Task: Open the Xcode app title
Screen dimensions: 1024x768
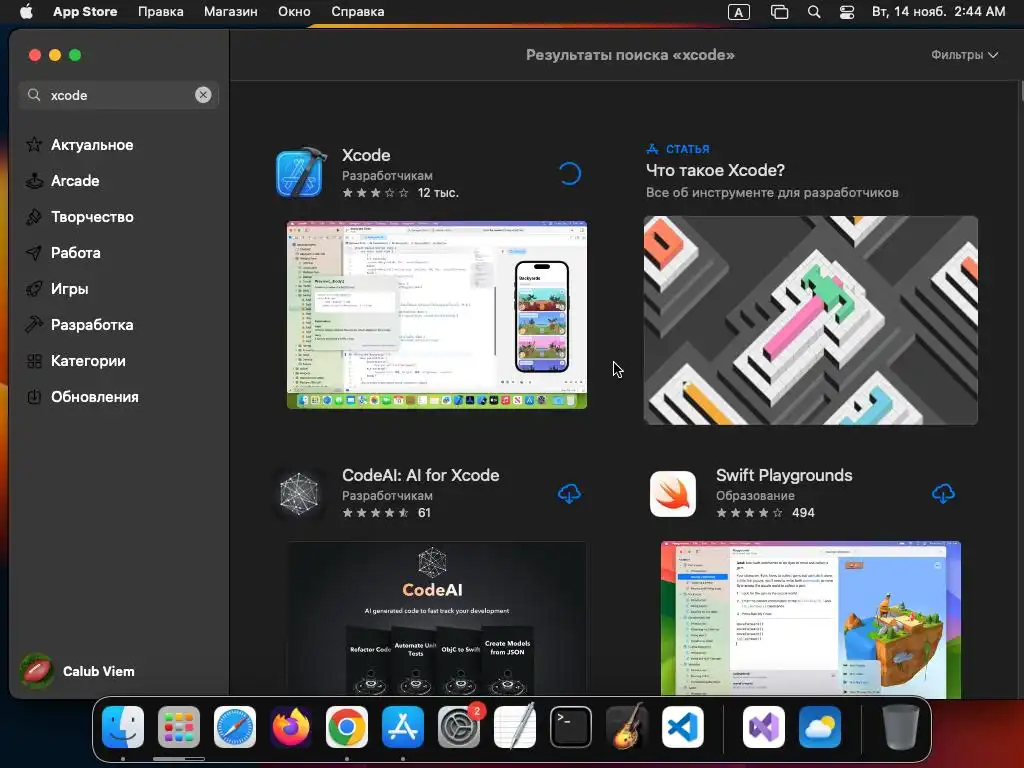Action: (366, 155)
